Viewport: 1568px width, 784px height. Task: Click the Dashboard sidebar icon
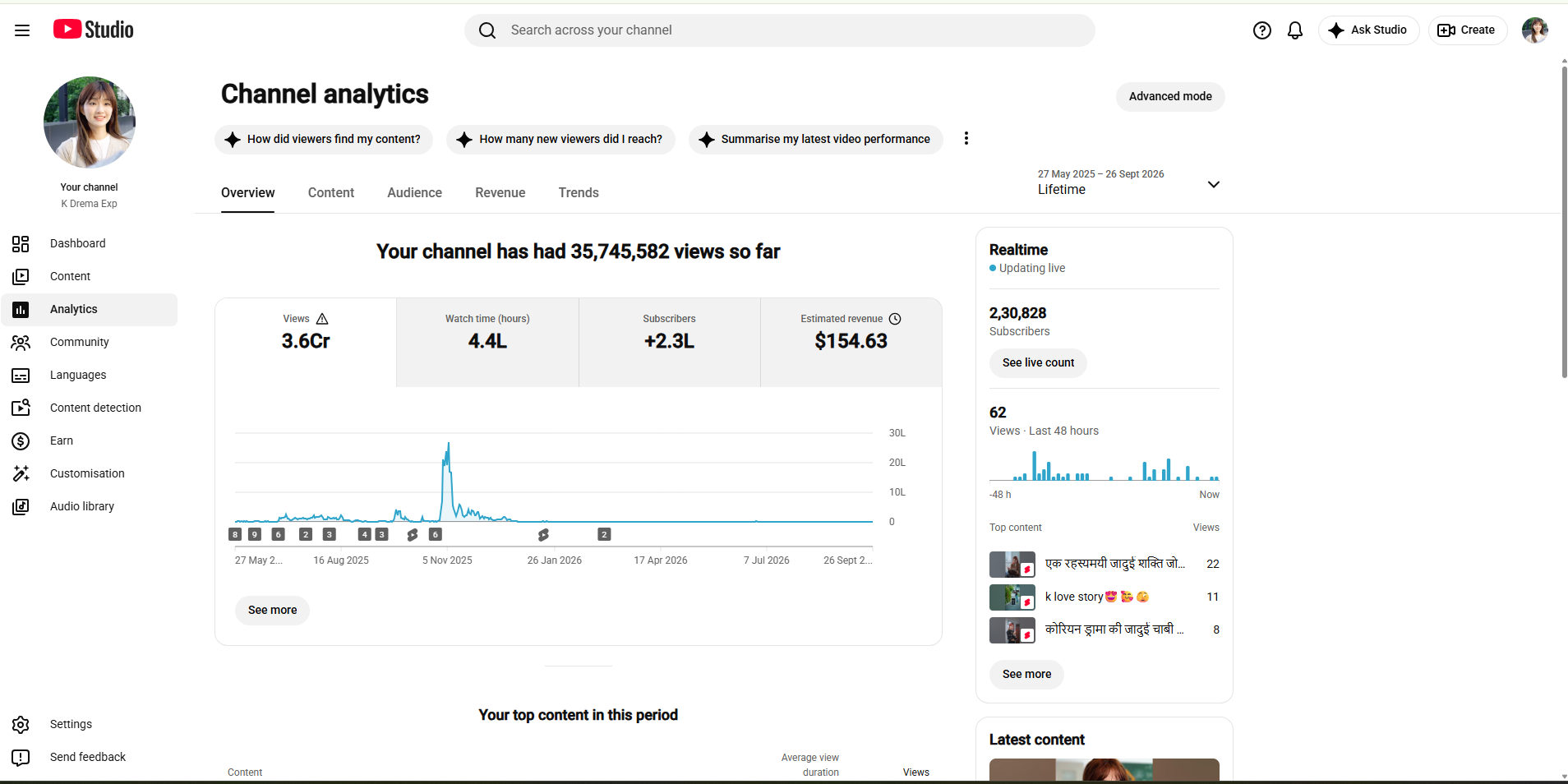21,243
